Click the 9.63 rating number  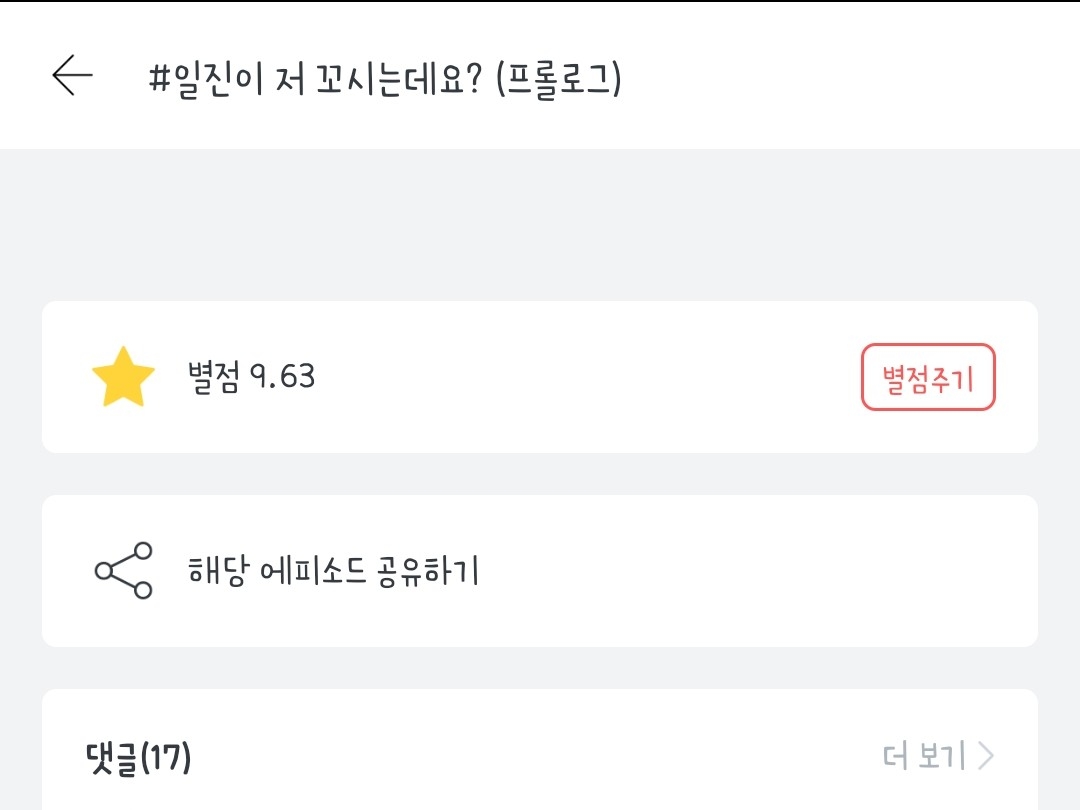click(x=282, y=377)
